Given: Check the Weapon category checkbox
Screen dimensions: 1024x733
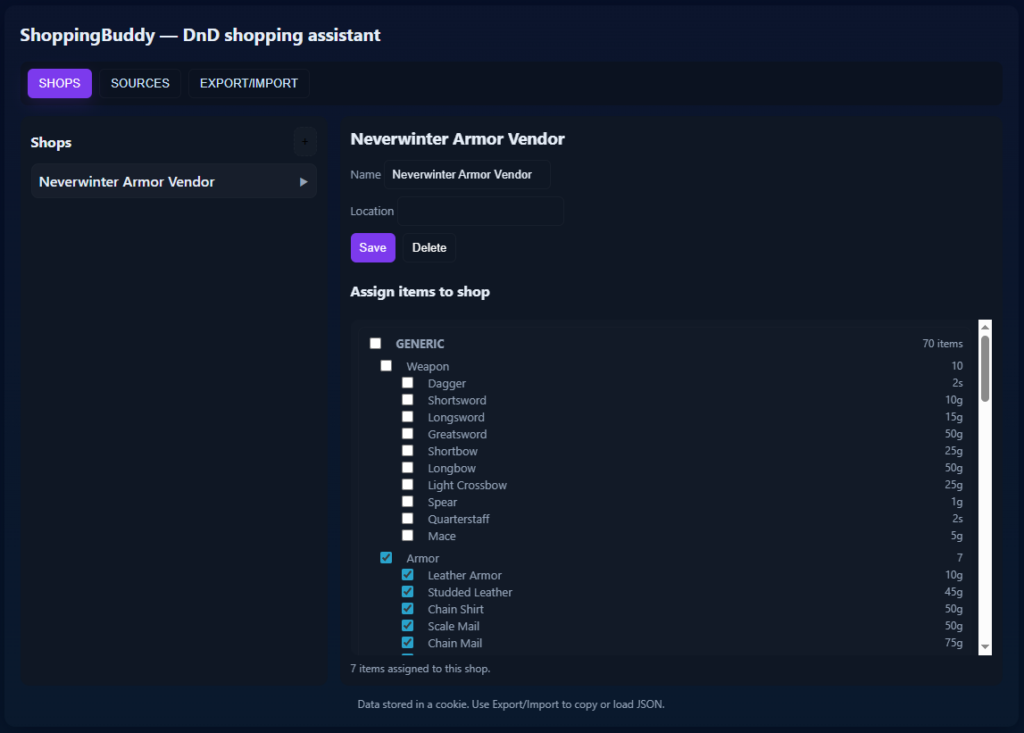Looking at the screenshot, I should click(x=386, y=366).
